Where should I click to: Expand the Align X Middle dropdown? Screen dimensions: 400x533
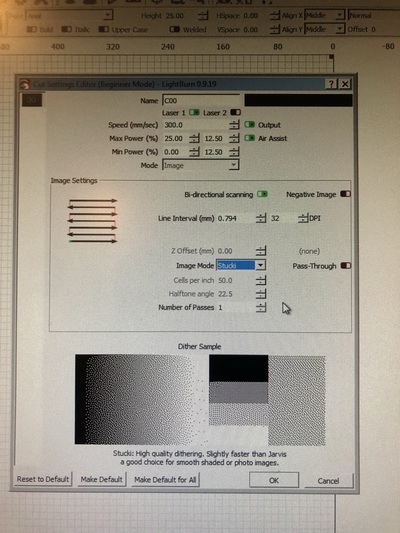[325, 15]
